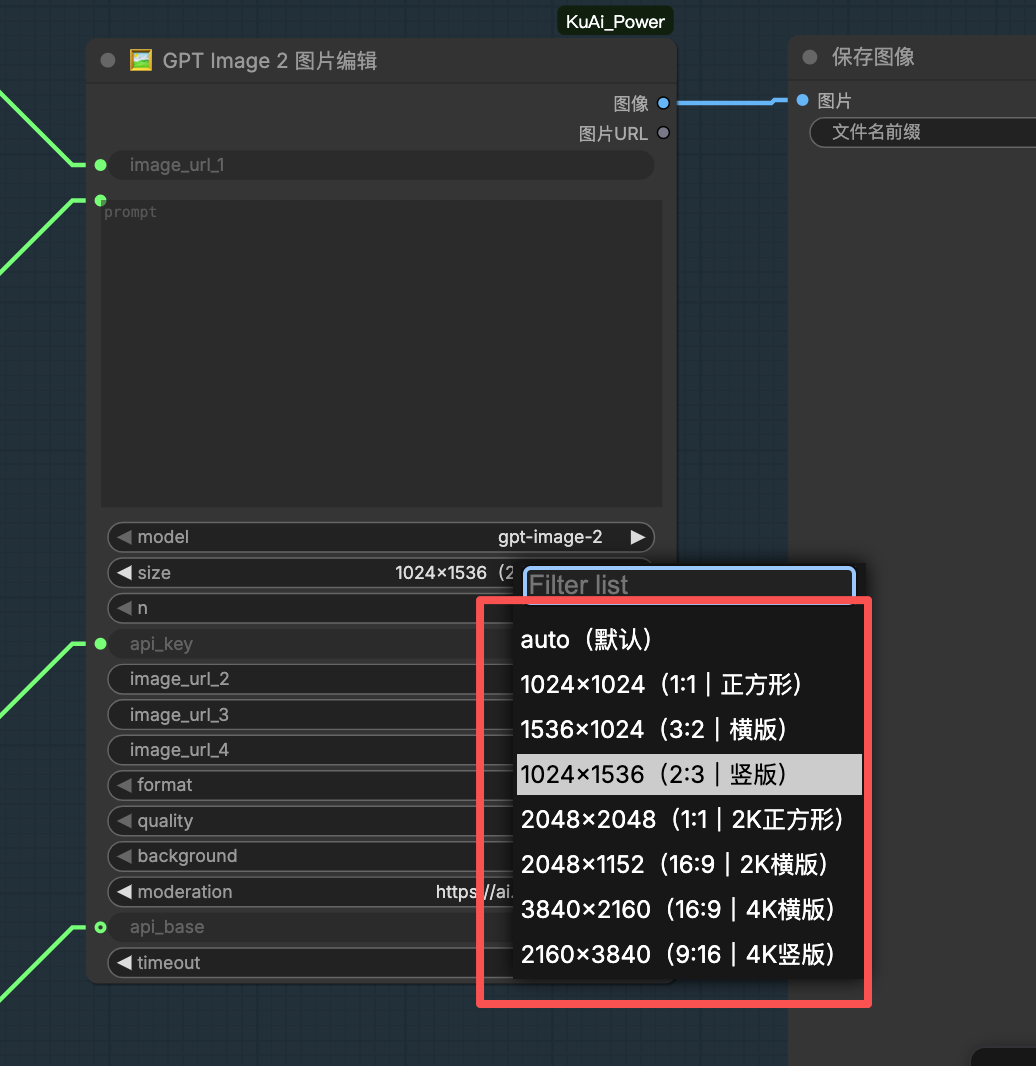Click the 图片 input port on 保存图像
This screenshot has height=1066, width=1036.
tap(802, 101)
